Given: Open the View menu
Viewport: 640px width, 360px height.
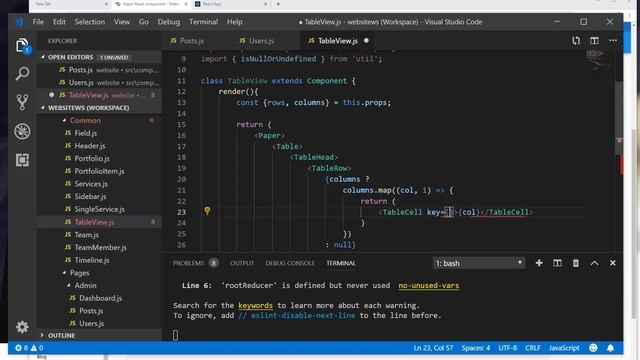Looking at the screenshot, I should (x=122, y=22).
